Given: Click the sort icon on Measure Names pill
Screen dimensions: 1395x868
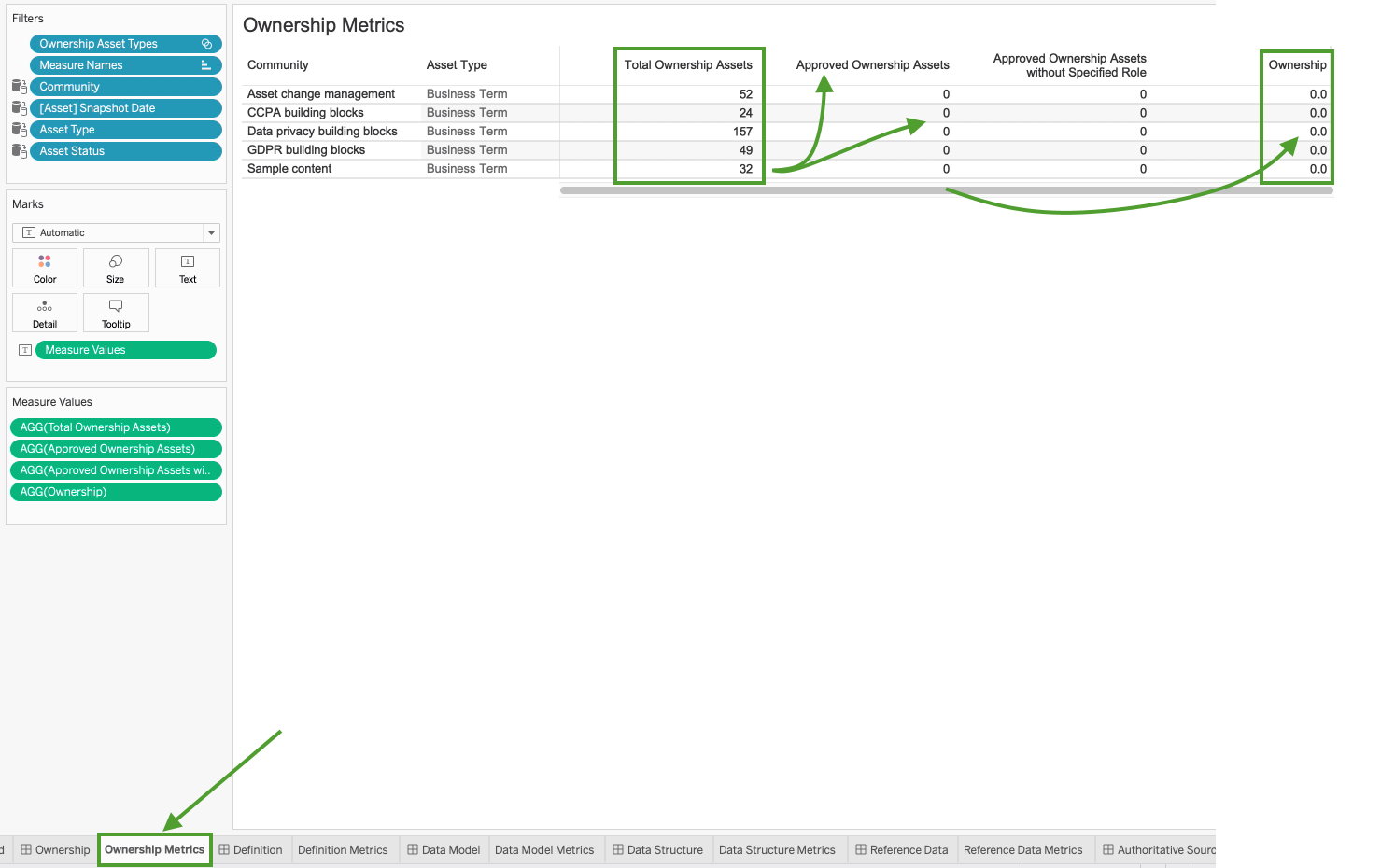Looking at the screenshot, I should (x=205, y=65).
